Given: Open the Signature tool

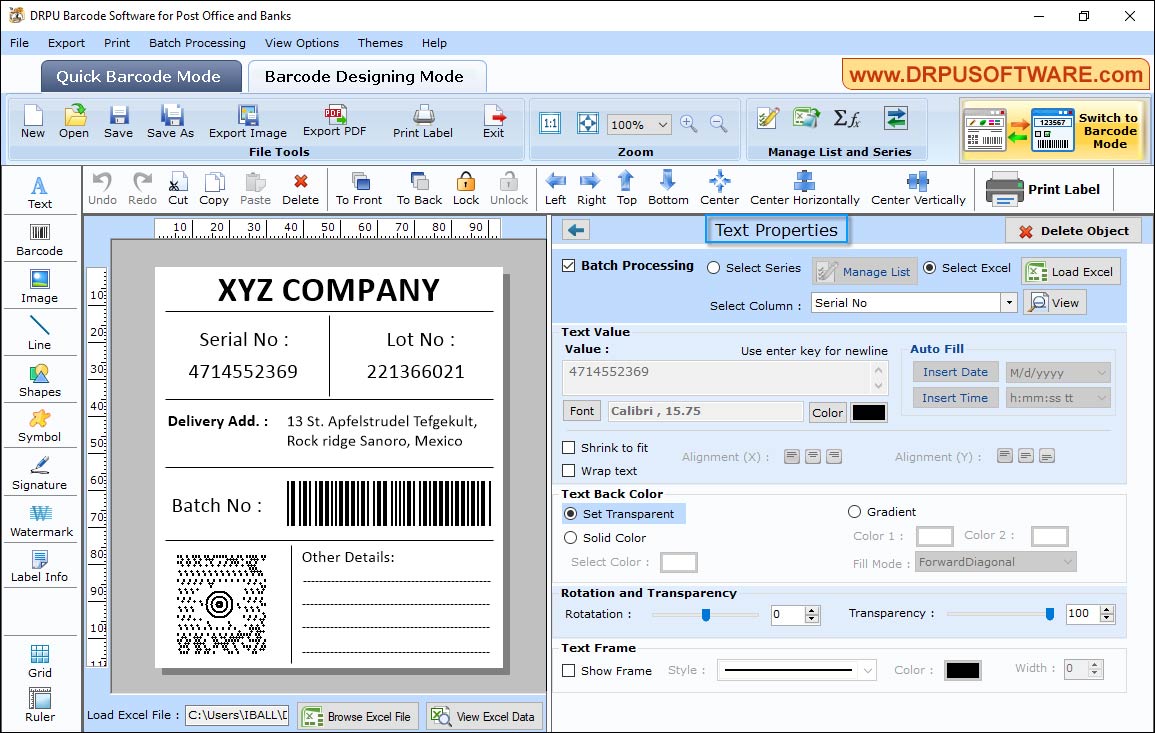Looking at the screenshot, I should pyautogui.click(x=40, y=471).
